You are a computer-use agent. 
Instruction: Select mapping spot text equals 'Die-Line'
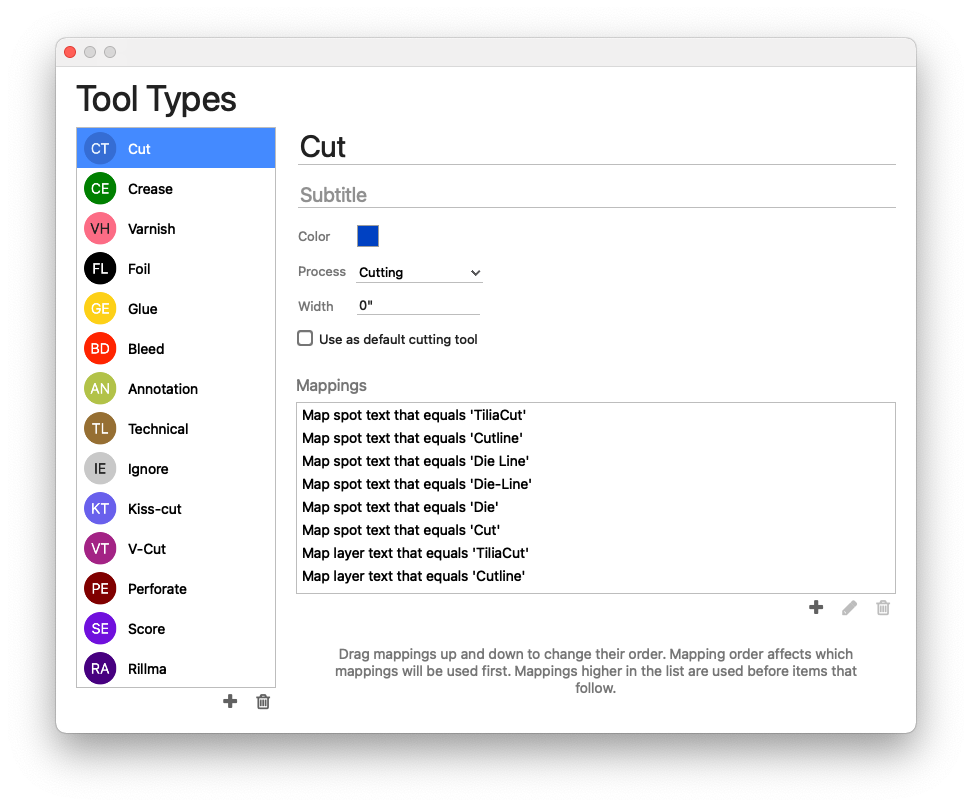(x=596, y=483)
